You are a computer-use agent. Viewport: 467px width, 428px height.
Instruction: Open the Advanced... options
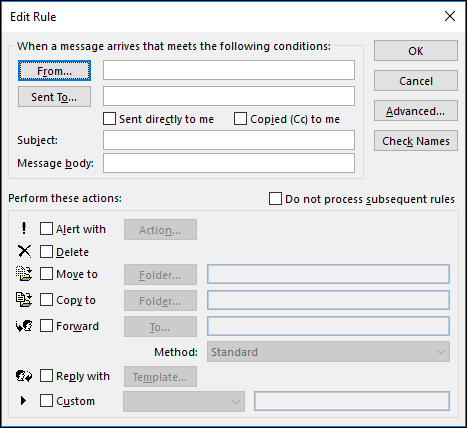point(416,111)
